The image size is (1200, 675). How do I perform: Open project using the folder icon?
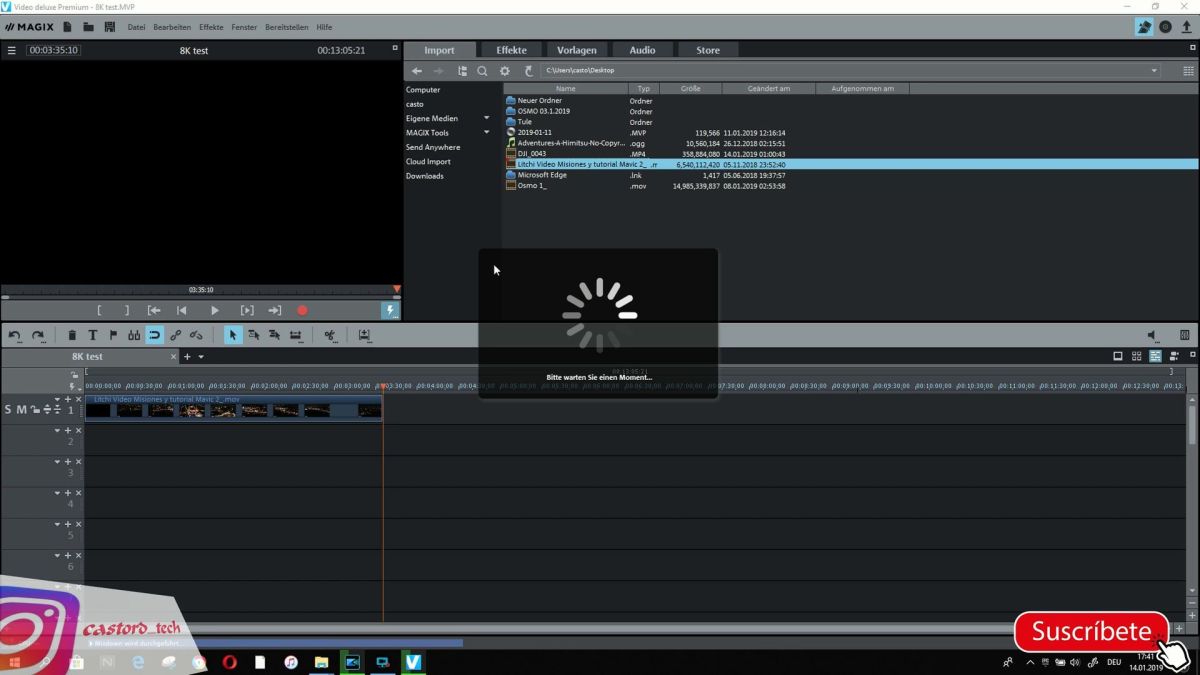pos(88,27)
